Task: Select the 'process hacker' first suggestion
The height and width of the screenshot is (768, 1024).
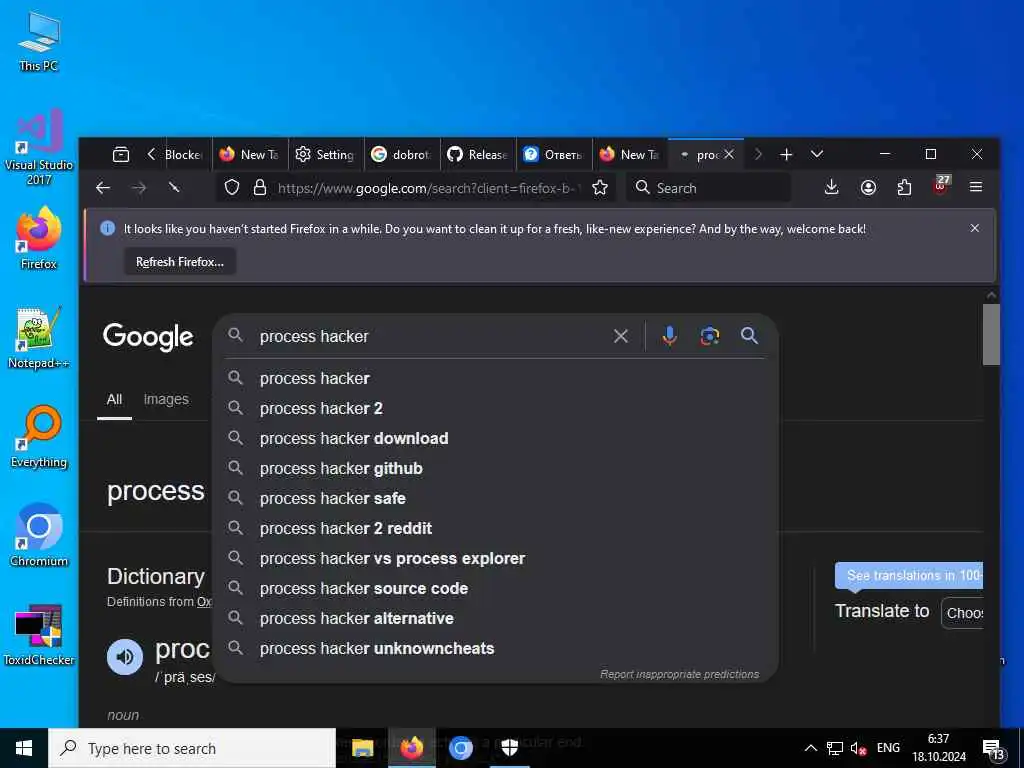Action: (494, 379)
